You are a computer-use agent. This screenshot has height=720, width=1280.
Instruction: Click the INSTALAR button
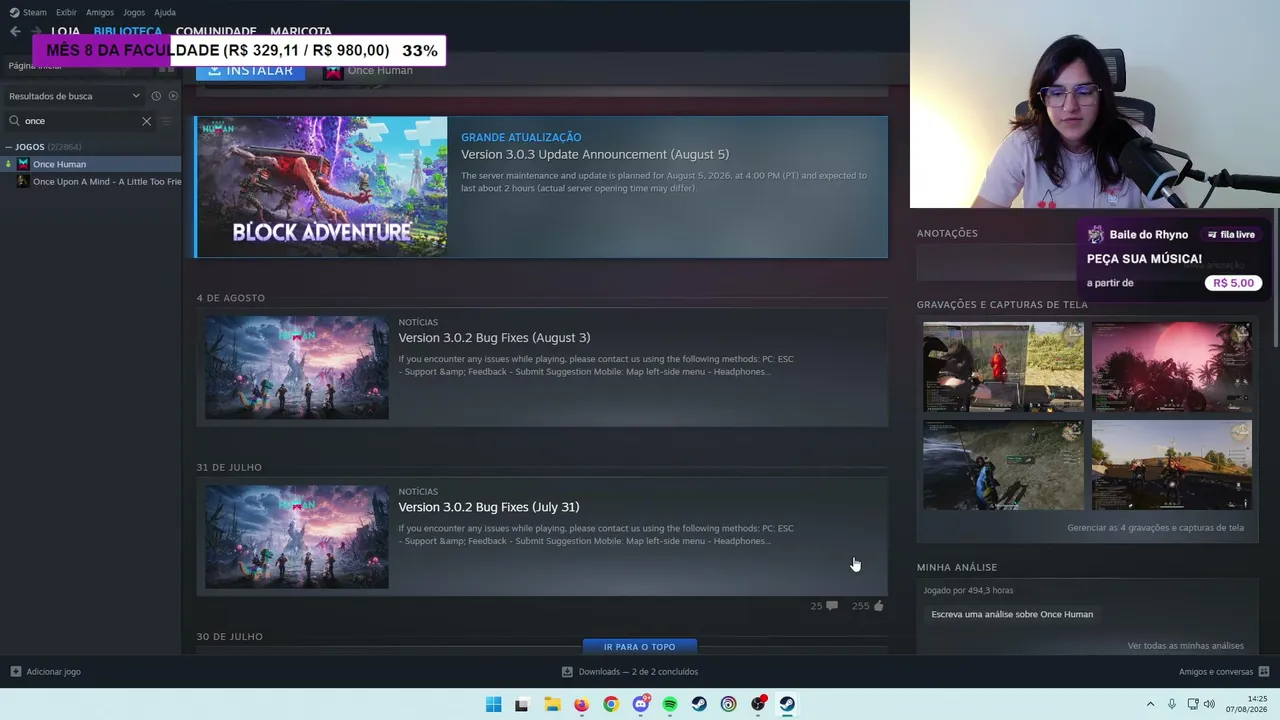point(250,70)
